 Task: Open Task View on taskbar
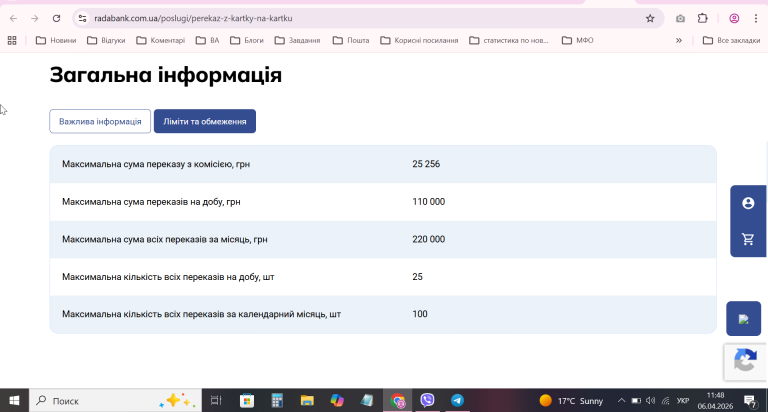point(216,401)
